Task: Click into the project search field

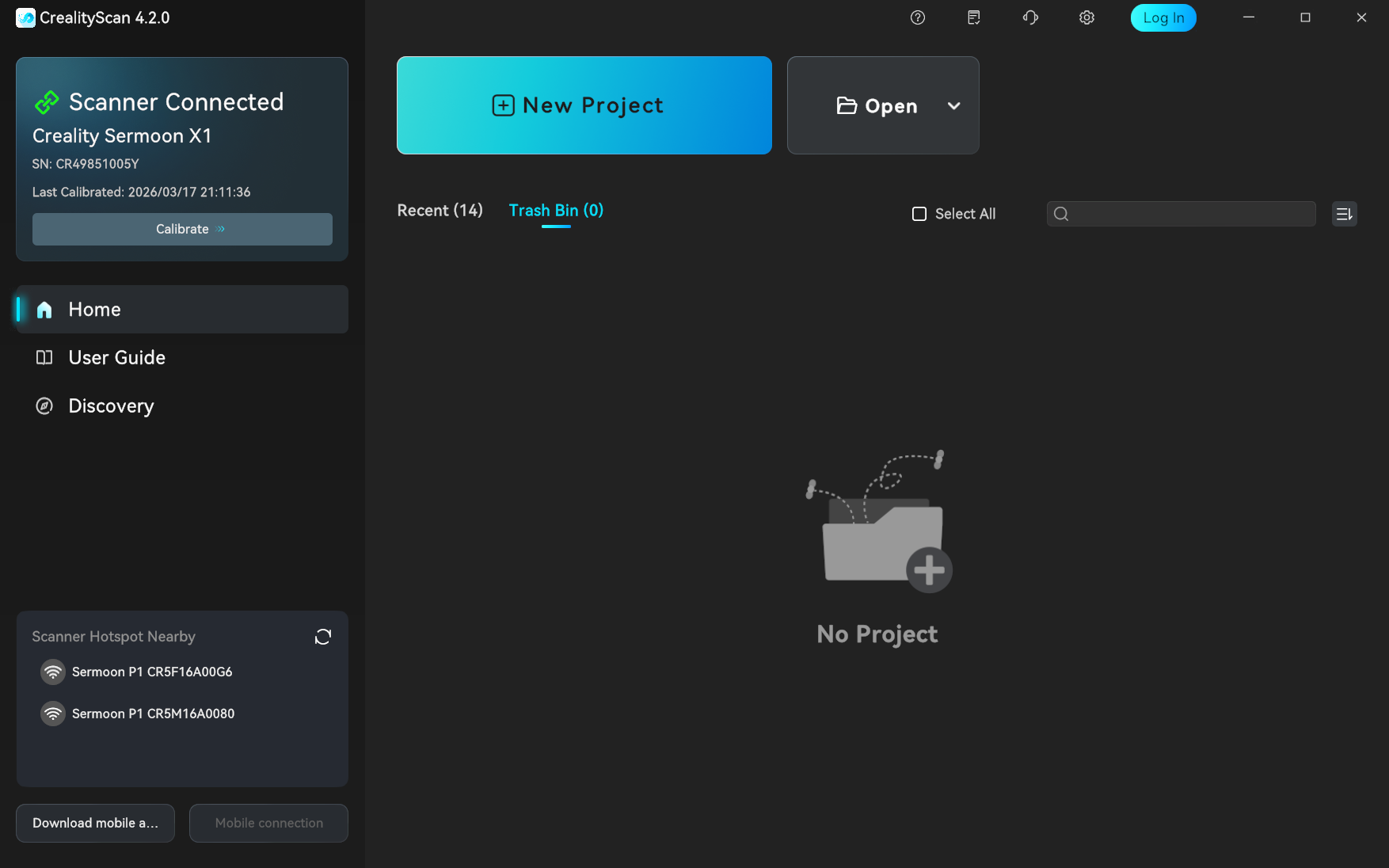Action: [1182, 214]
